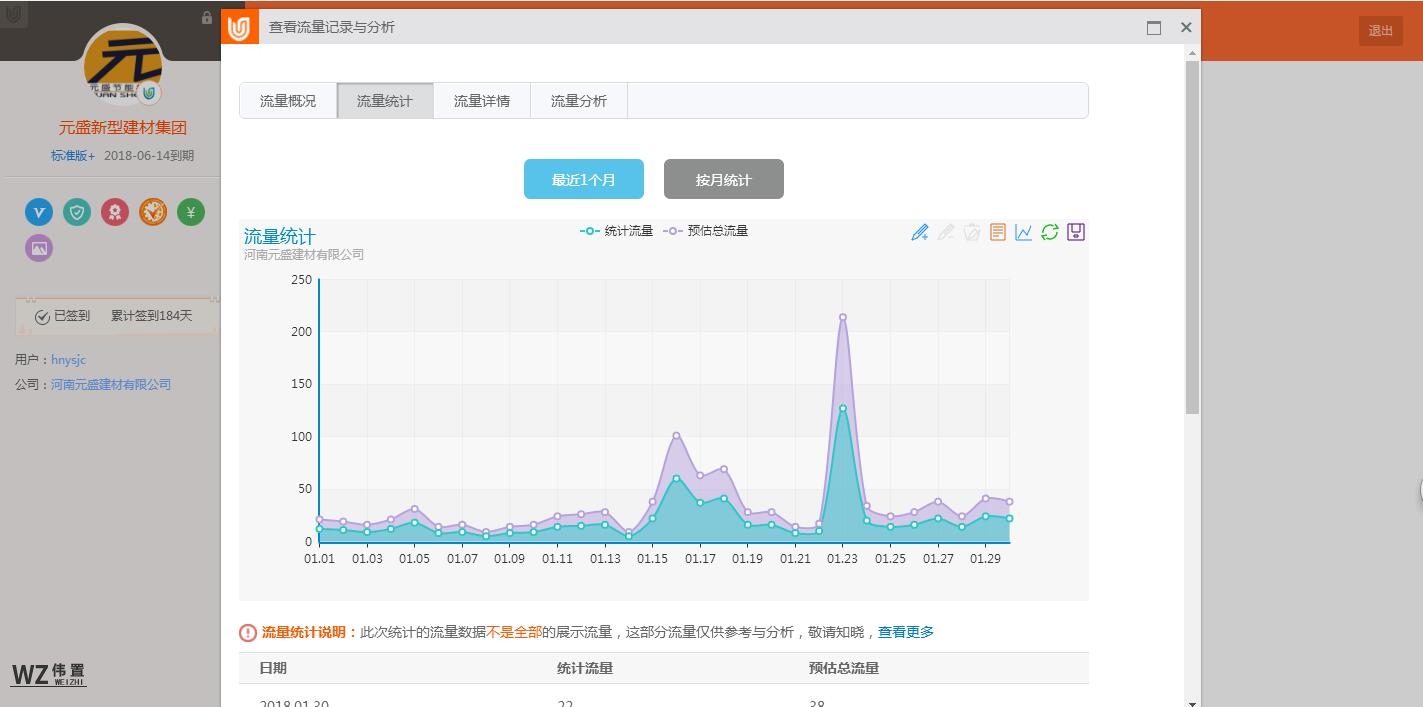This screenshot has height=707, width=1423.
Task: Click the dialog's vertical scrollbar
Action: tap(1192, 238)
